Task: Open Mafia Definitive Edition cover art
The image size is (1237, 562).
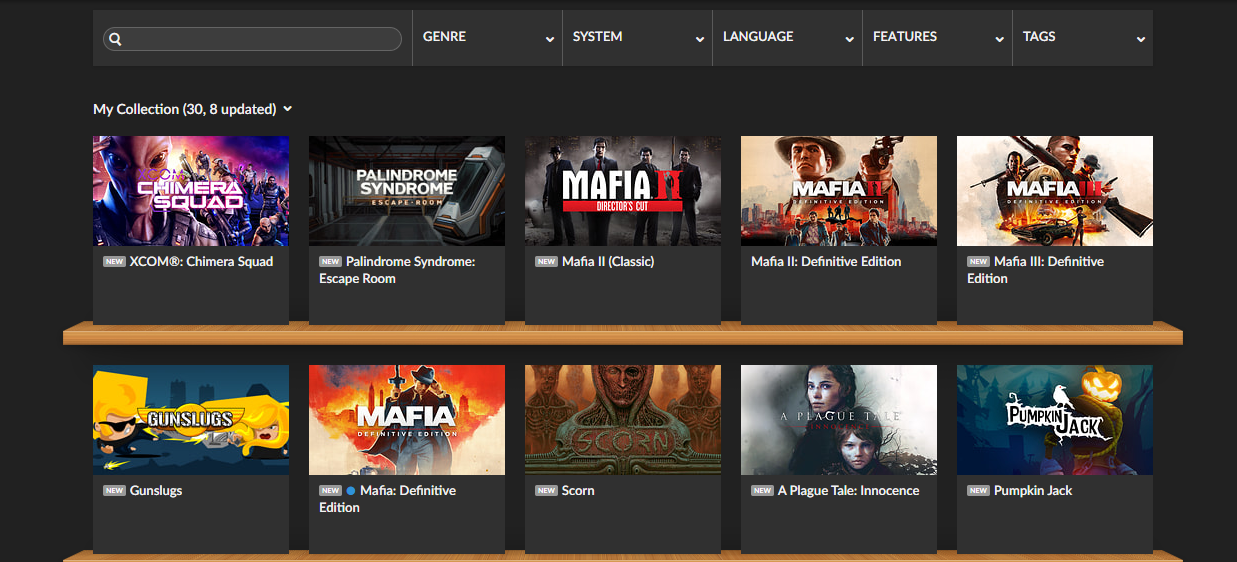Action: [x=407, y=420]
